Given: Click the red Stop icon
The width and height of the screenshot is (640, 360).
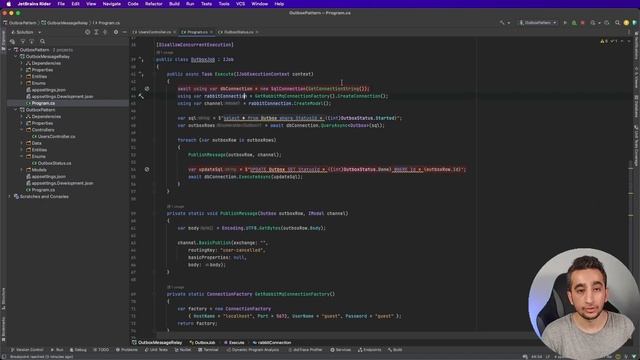Looking at the screenshot, I should click(583, 23).
